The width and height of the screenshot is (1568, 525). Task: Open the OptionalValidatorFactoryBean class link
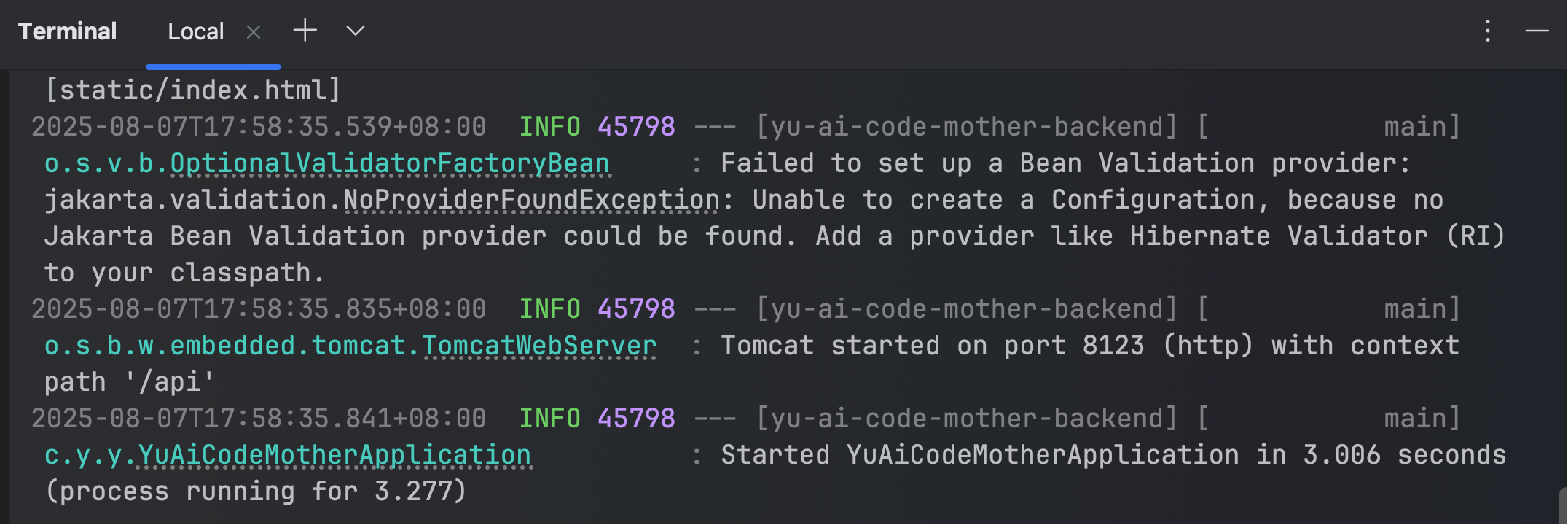tap(390, 164)
